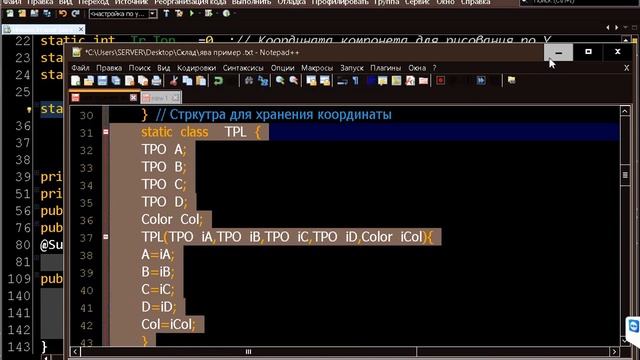The width and height of the screenshot is (640, 360).
Task: Click the code line 'Color Col;'
Action: point(171,220)
